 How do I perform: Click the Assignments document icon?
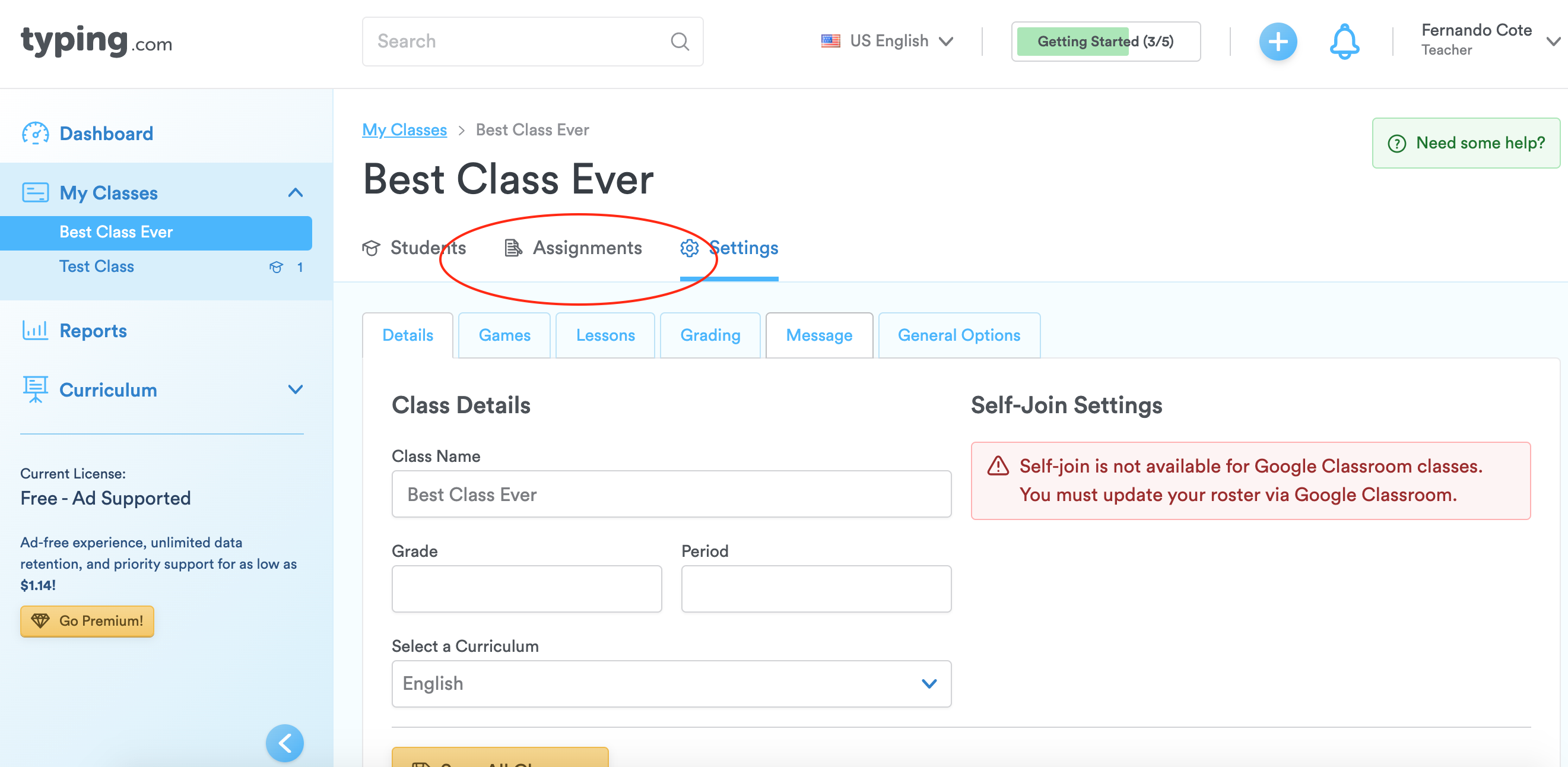coord(512,248)
